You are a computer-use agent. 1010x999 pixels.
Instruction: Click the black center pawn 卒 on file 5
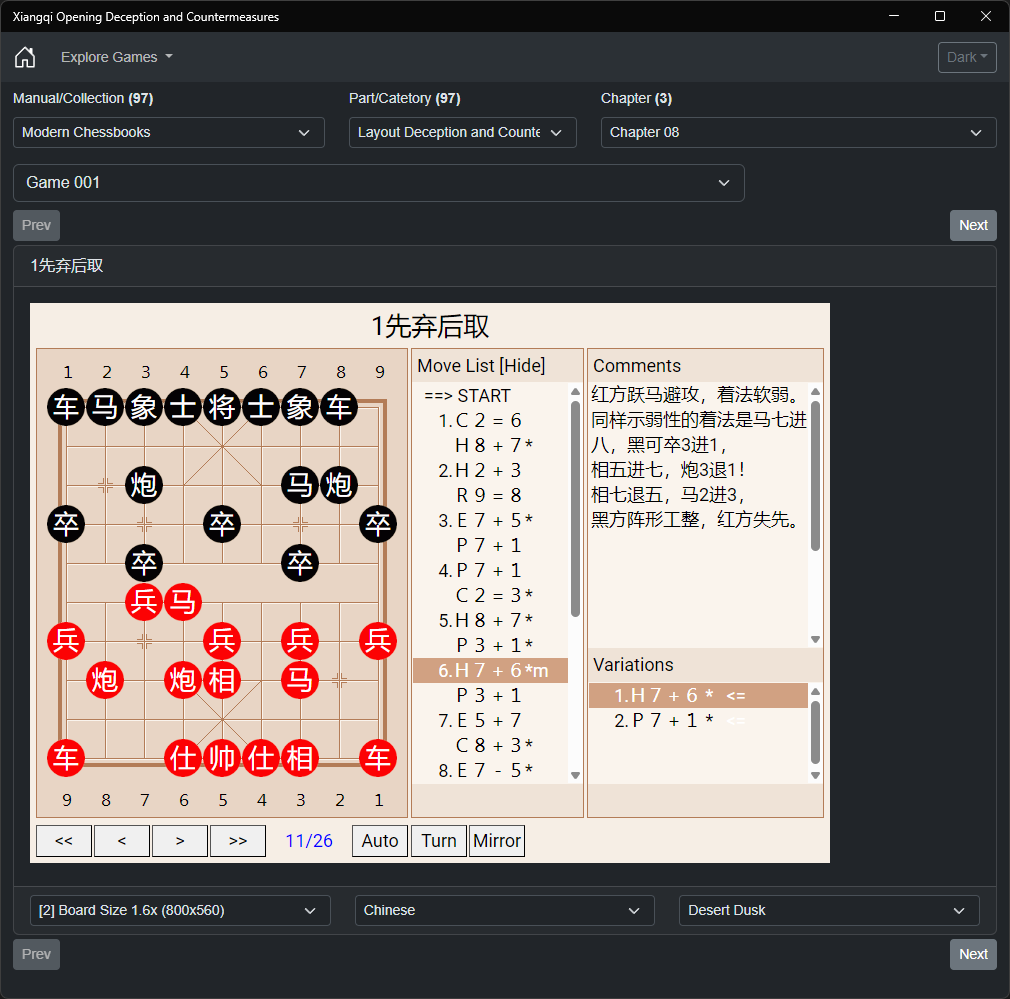click(x=222, y=524)
